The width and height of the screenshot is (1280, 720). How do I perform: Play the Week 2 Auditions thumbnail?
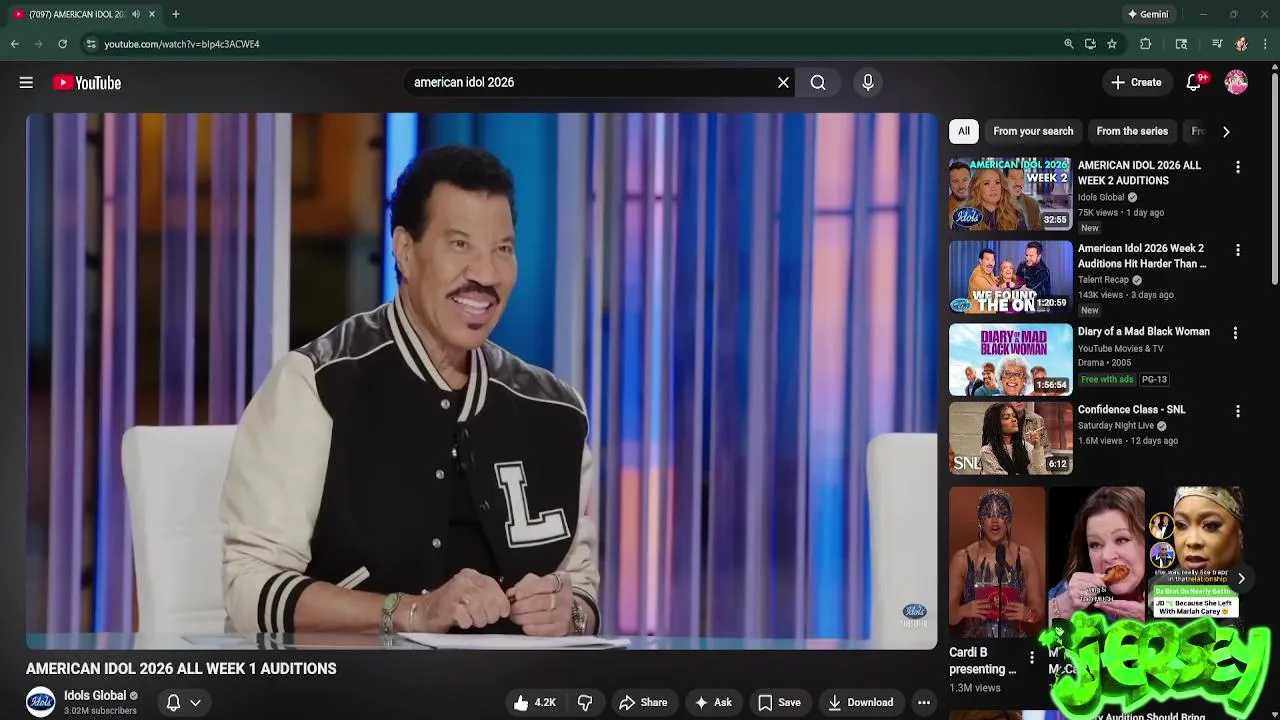pyautogui.click(x=1010, y=193)
